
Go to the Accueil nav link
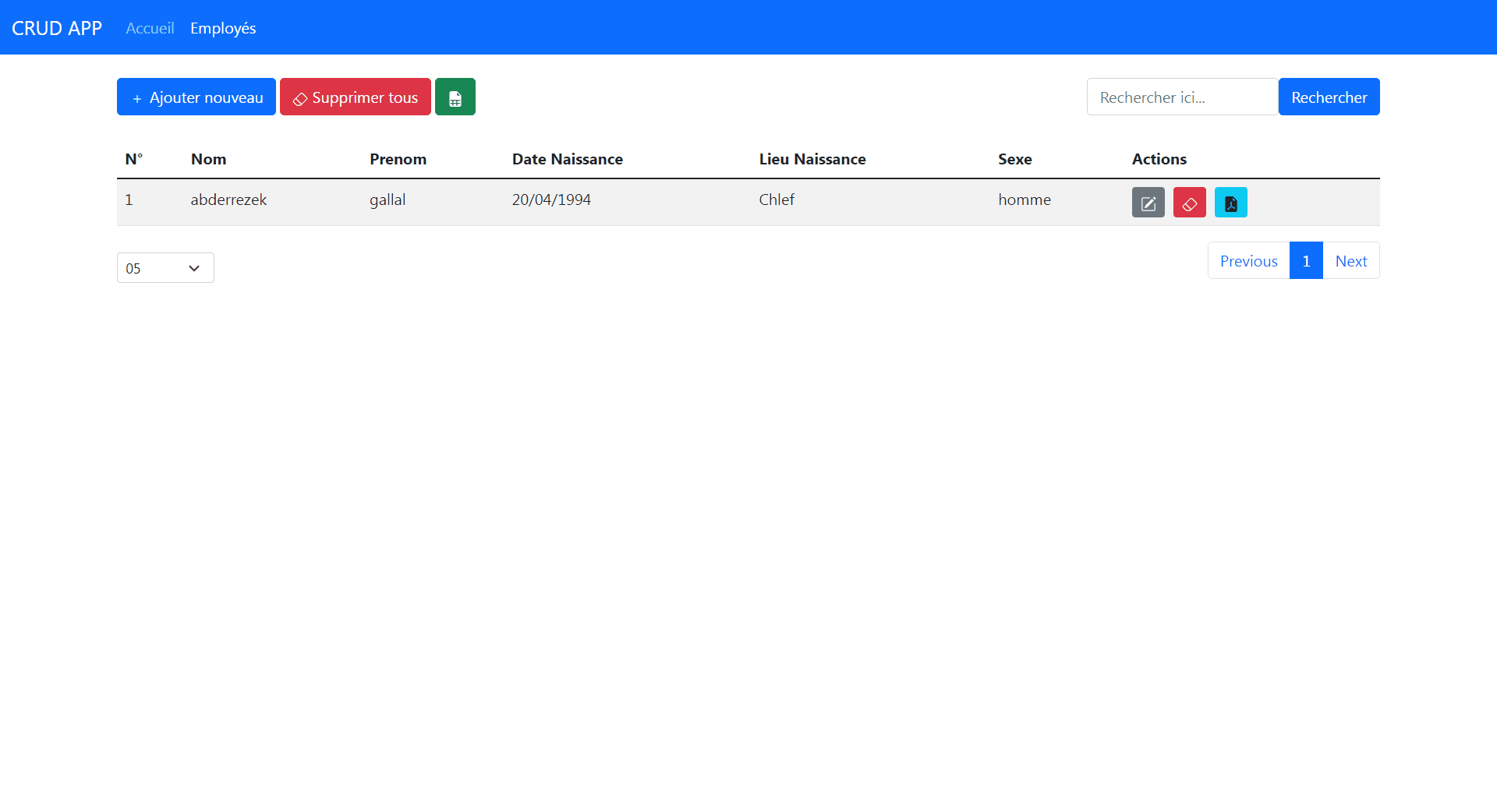pos(150,28)
